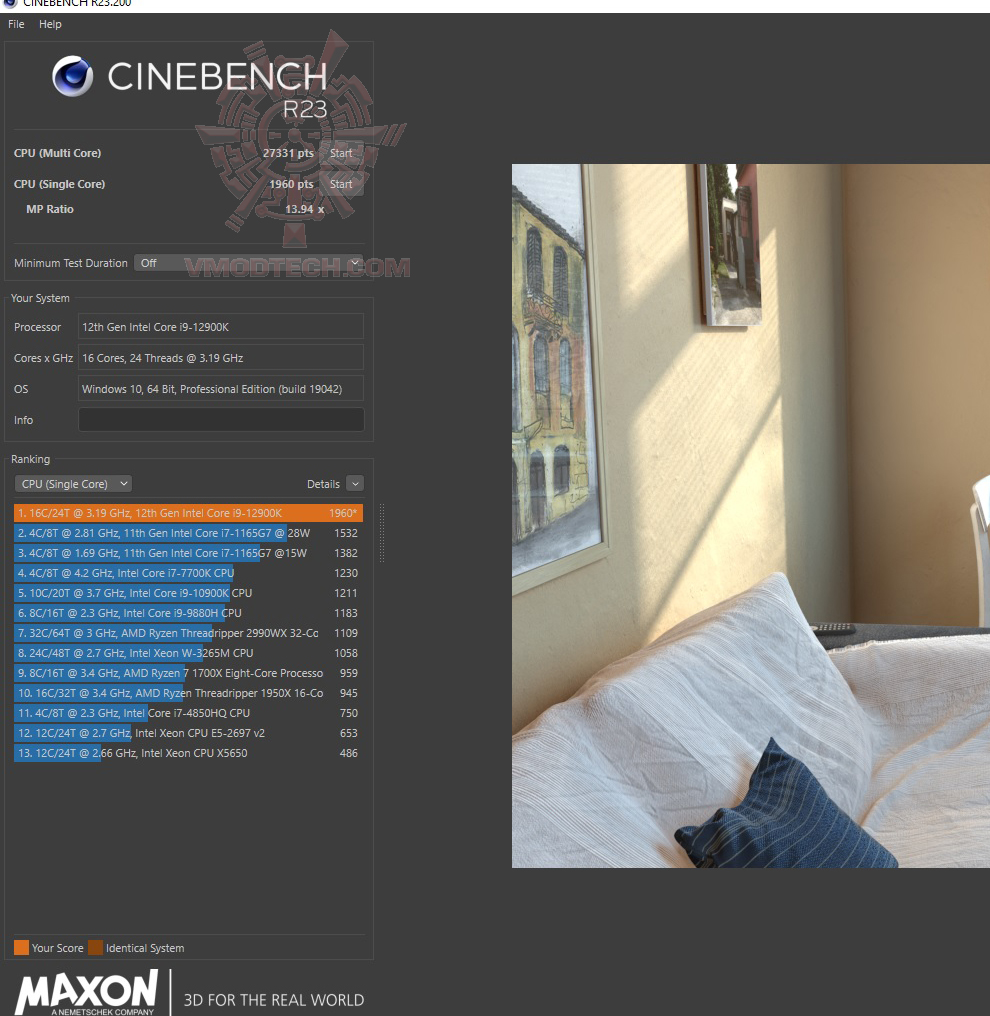Click the rendered room preview image

[751, 516]
